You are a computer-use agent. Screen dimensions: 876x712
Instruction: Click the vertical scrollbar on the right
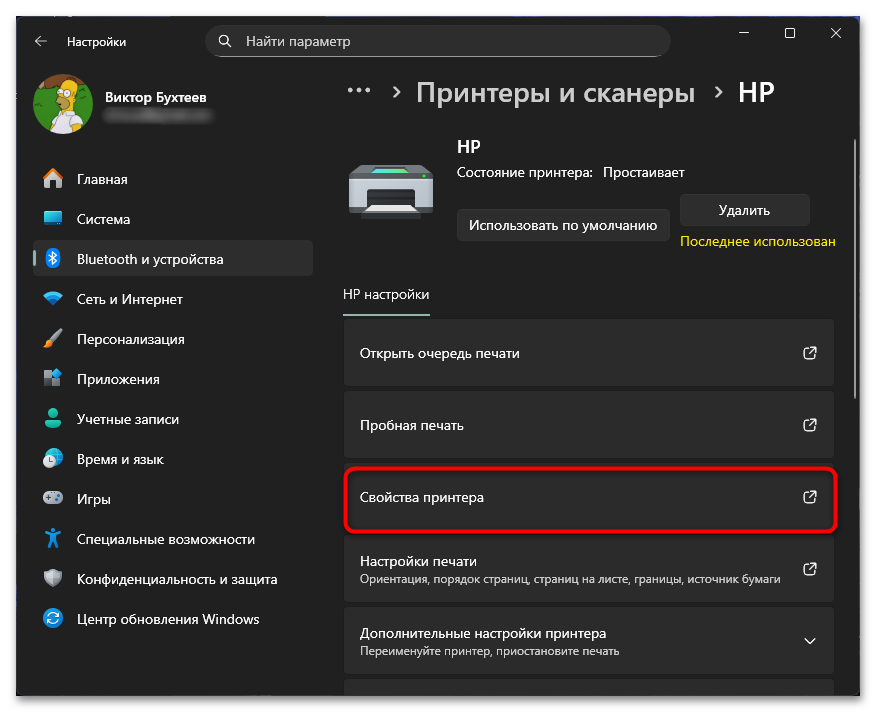[x=854, y=268]
